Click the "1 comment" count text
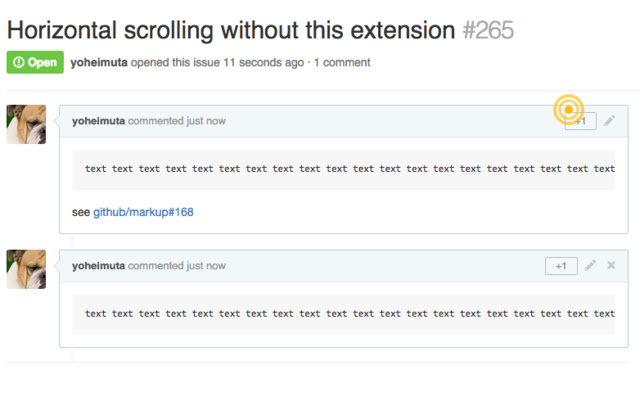This screenshot has height=400, width=640. tap(342, 62)
